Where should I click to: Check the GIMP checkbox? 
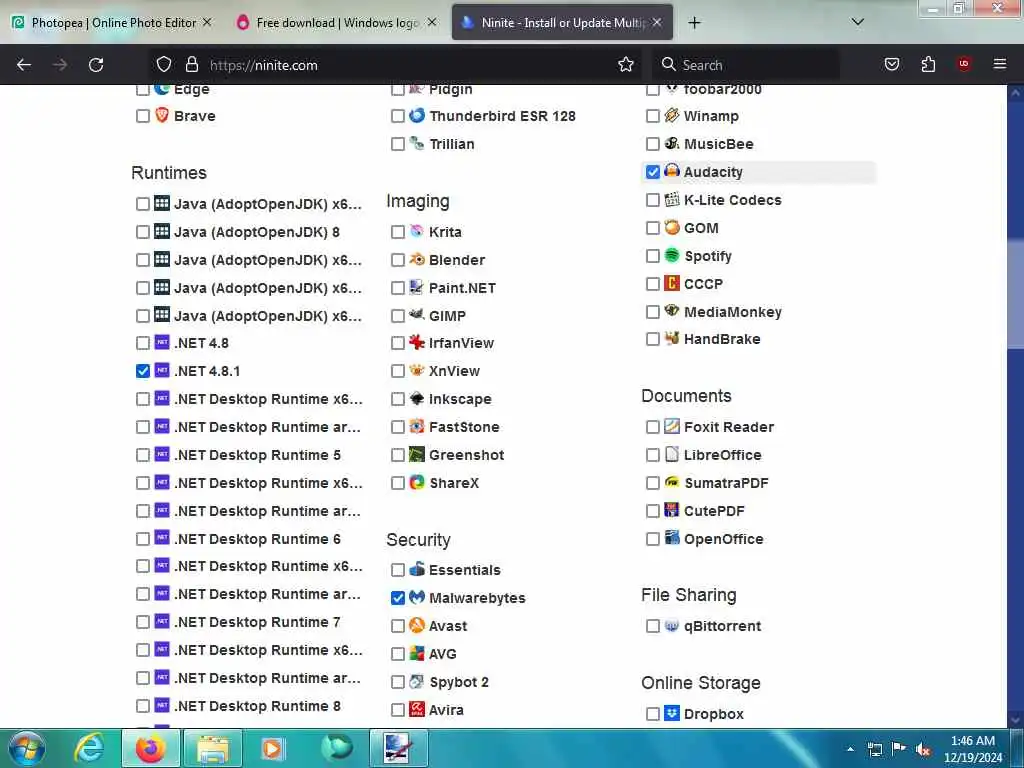tap(397, 316)
